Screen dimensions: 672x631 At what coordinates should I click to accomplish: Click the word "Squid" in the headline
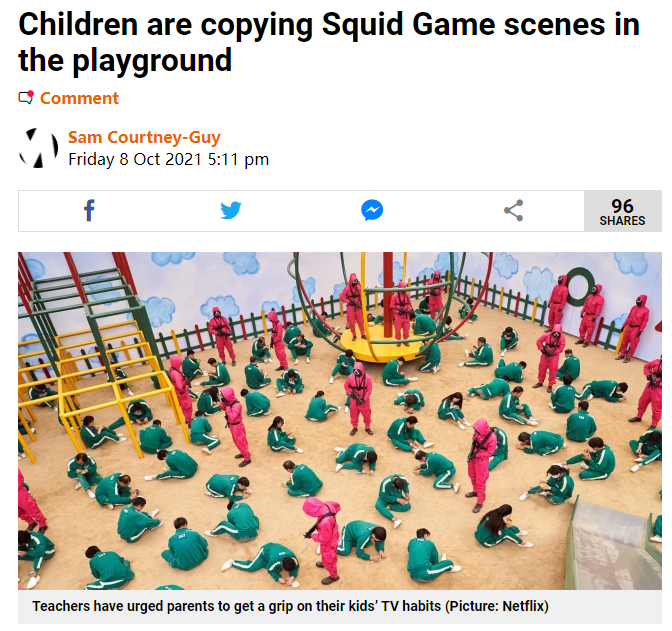tap(362, 25)
